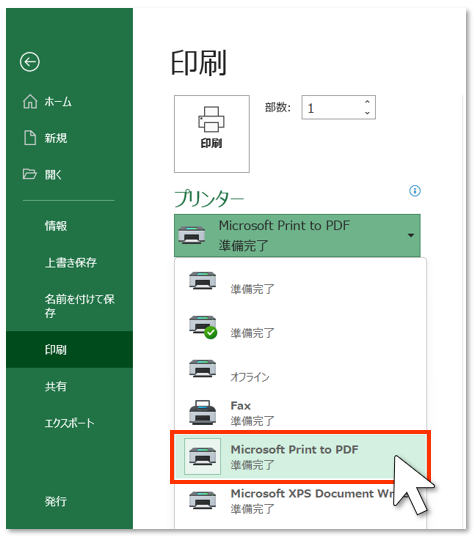475x536 pixels.
Task: Click 名前を付けて保存 in the sidebar
Action: [x=80, y=305]
